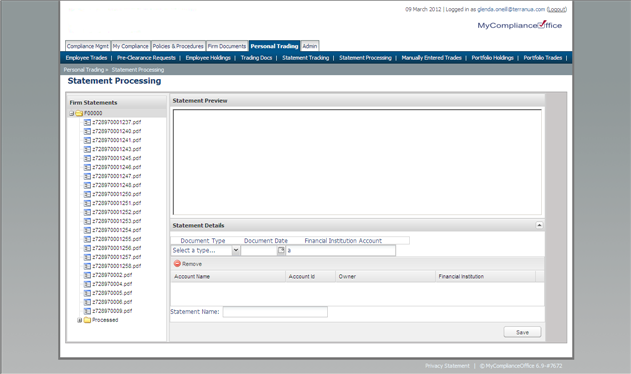Screen dimensions: 631x374
Task: Click the Account Name column header
Action: pyautogui.click(x=228, y=277)
